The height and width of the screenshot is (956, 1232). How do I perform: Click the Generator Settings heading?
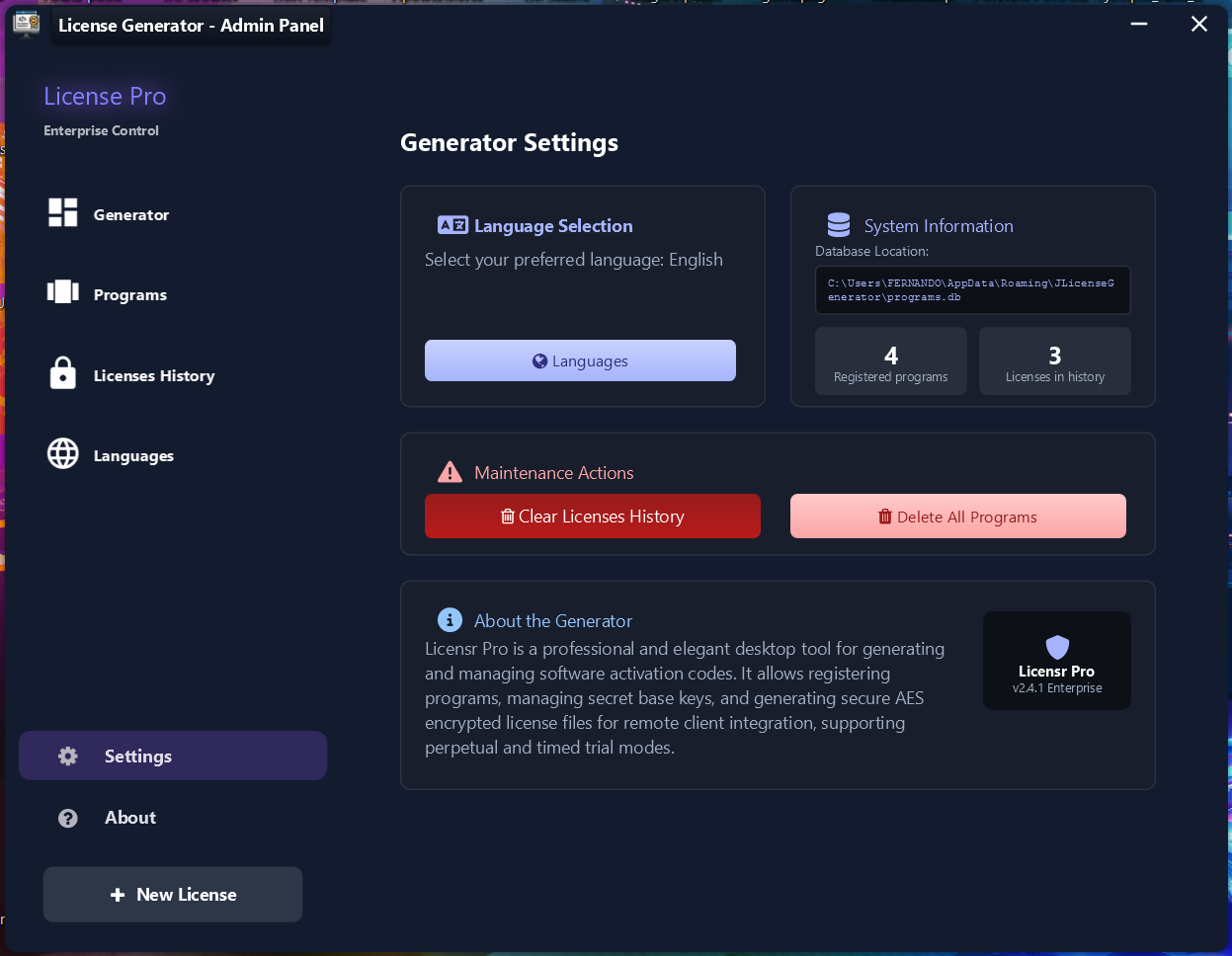pyautogui.click(x=509, y=143)
